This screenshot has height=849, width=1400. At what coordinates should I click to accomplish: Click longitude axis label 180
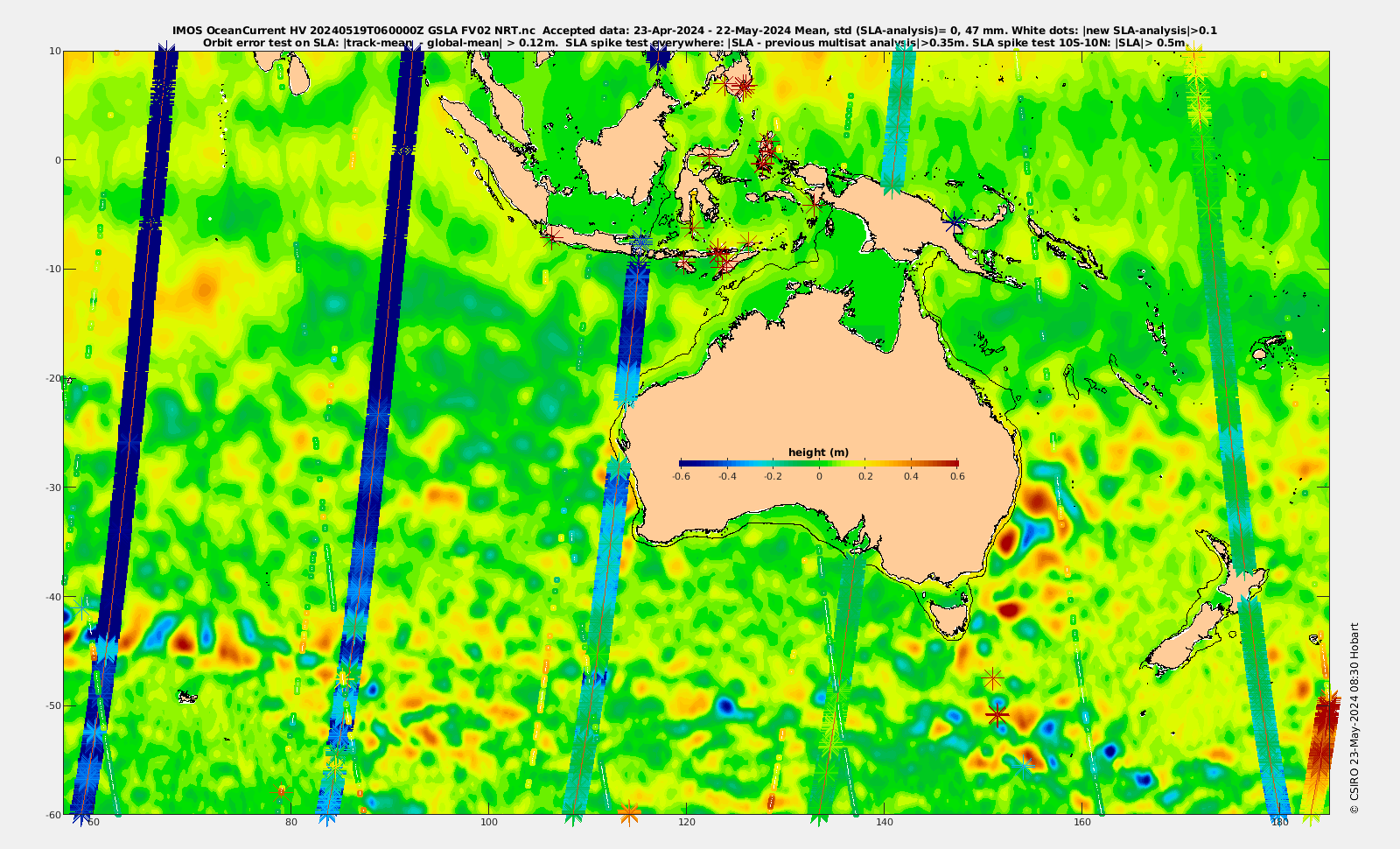1280,823
